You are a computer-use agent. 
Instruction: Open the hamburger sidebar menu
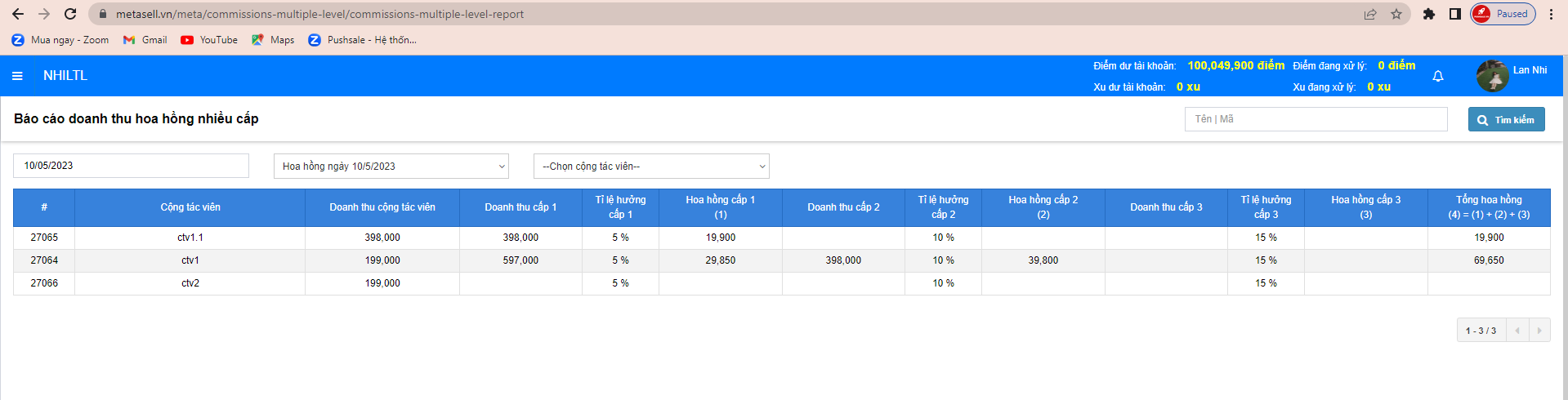click(17, 76)
